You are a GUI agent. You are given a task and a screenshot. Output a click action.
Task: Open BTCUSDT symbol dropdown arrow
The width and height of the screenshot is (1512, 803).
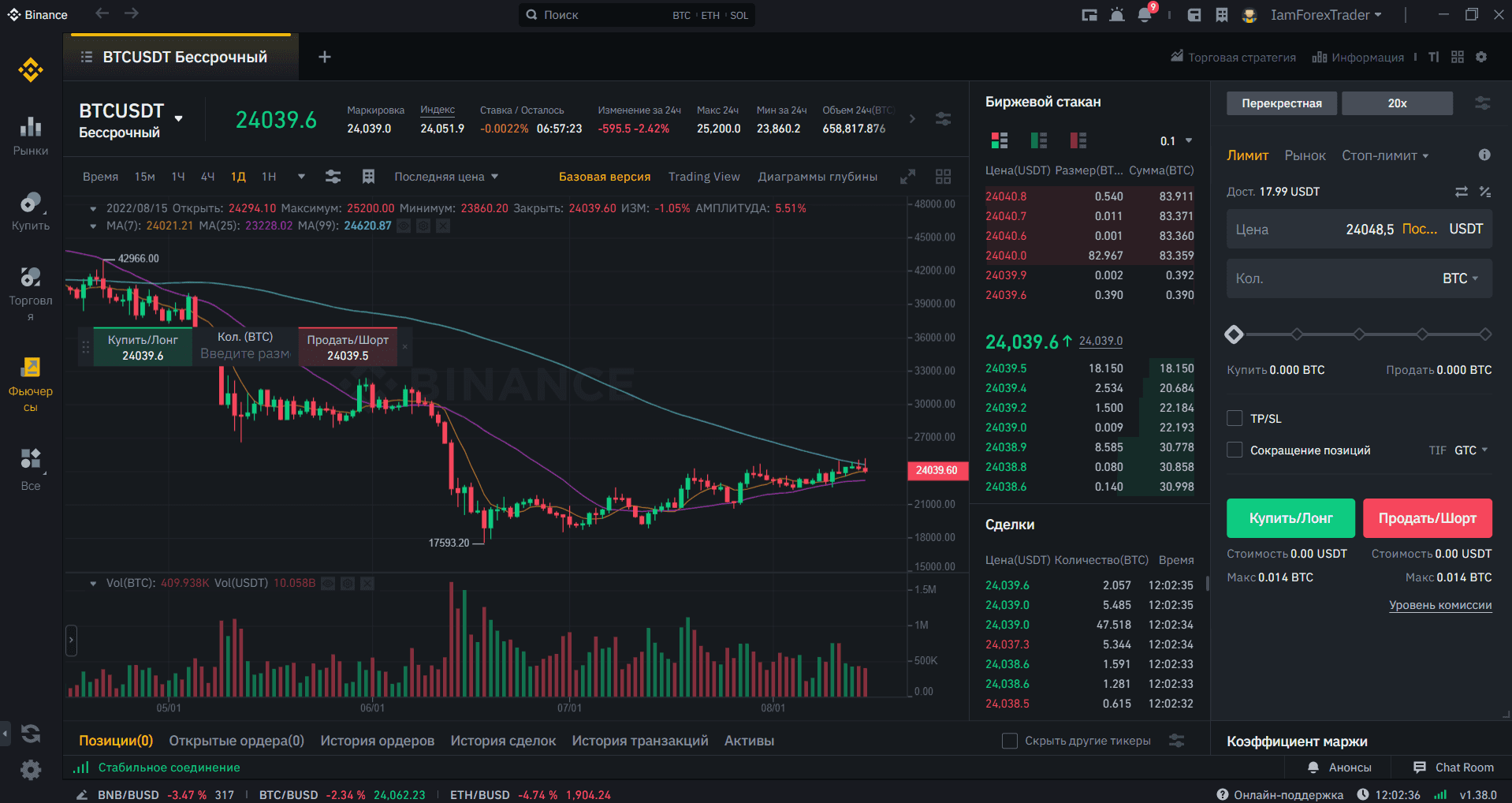(179, 118)
